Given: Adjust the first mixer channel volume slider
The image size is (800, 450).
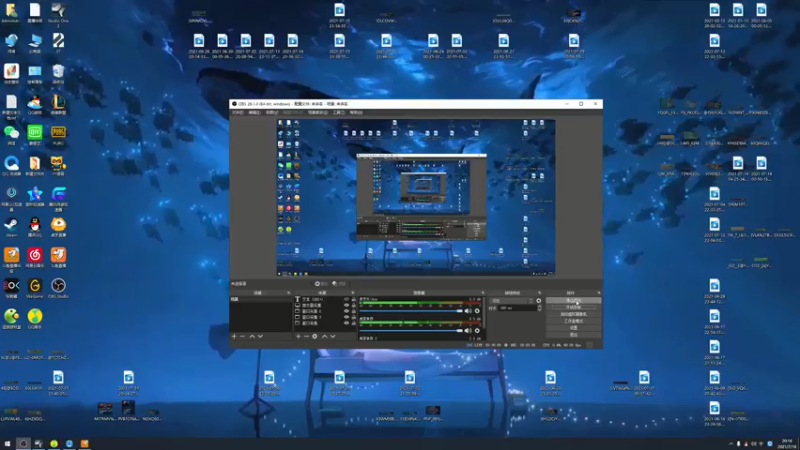Looking at the screenshot, I should click(x=411, y=311).
